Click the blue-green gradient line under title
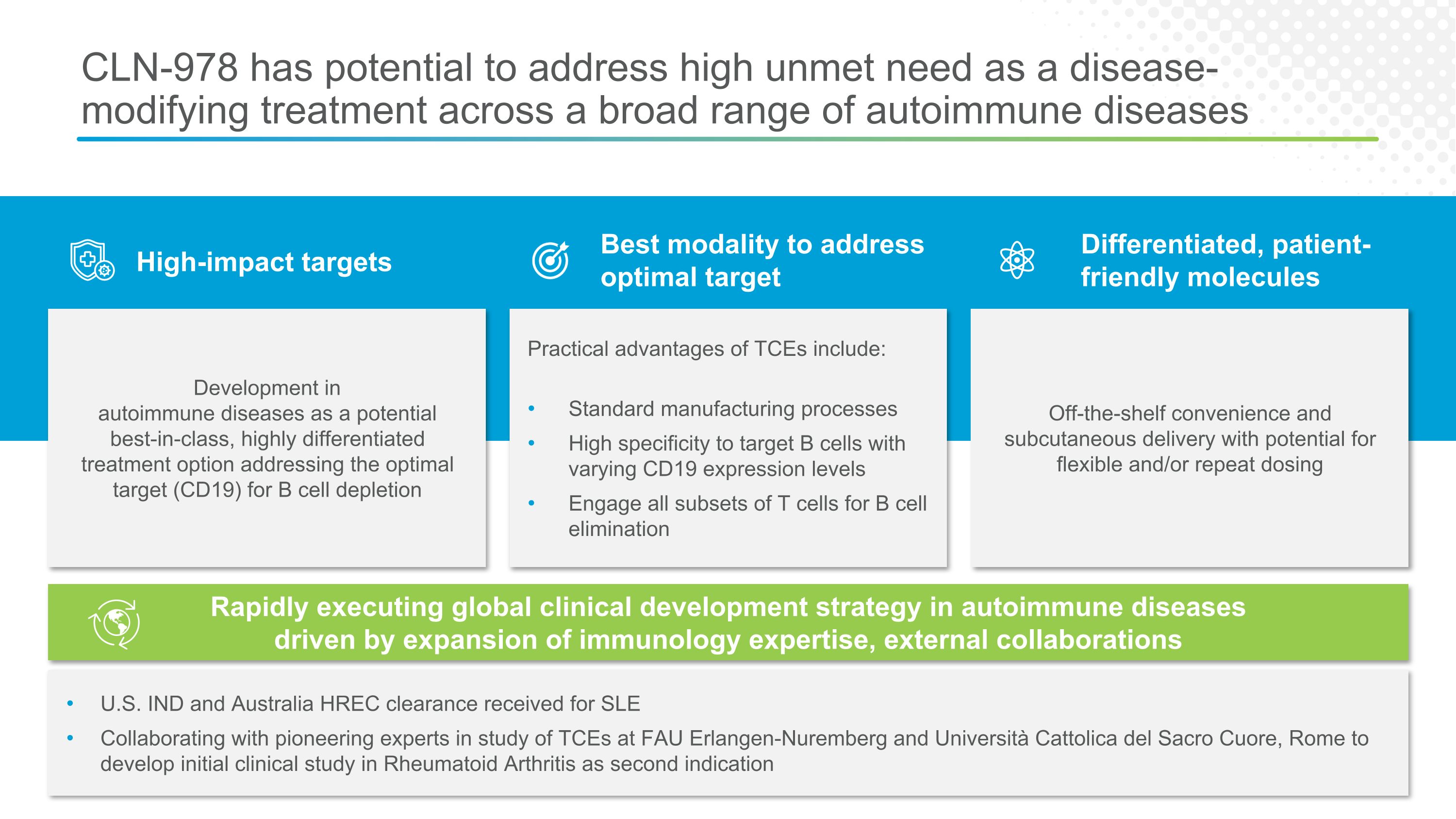This screenshot has width=1456, height=819. [x=728, y=139]
